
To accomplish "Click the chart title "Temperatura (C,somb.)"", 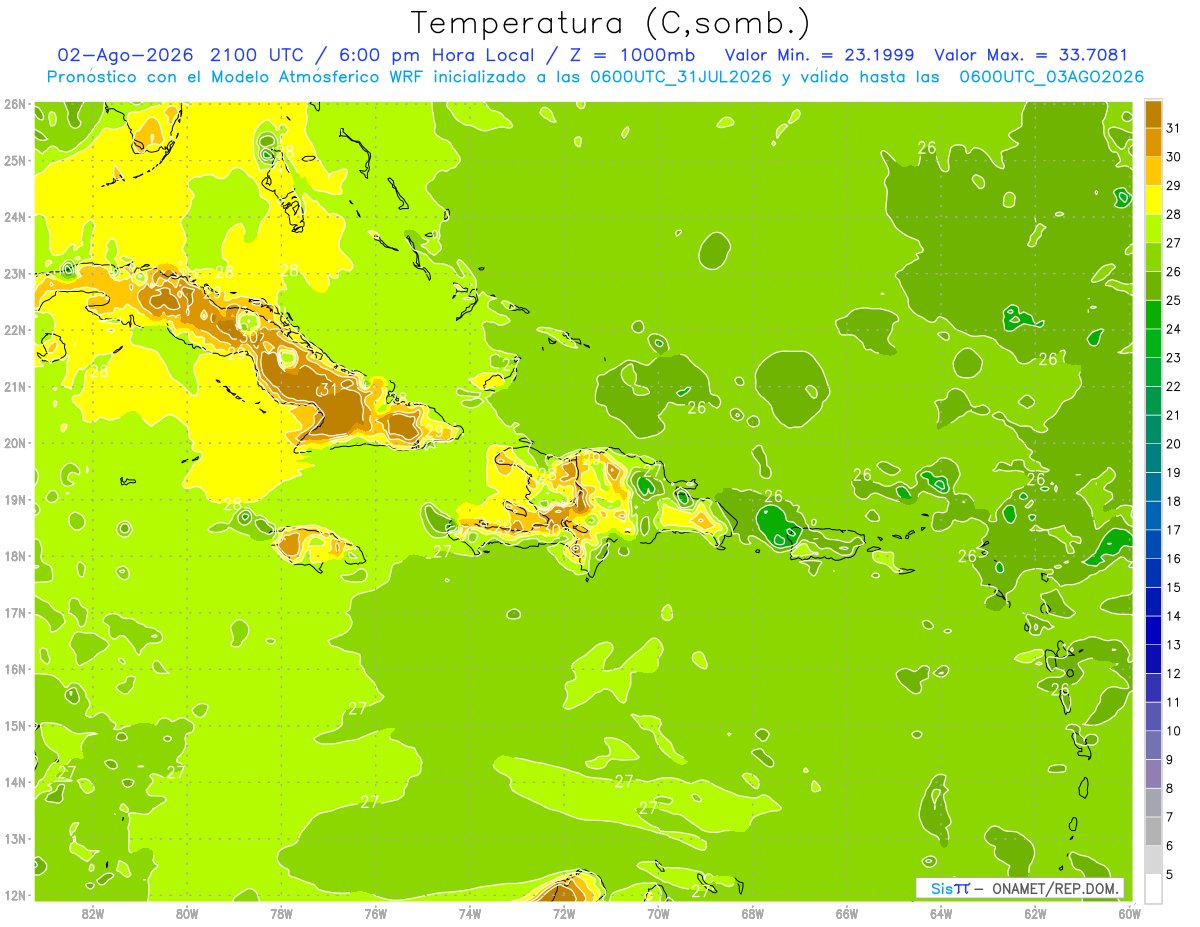I will click(x=611, y=24).
